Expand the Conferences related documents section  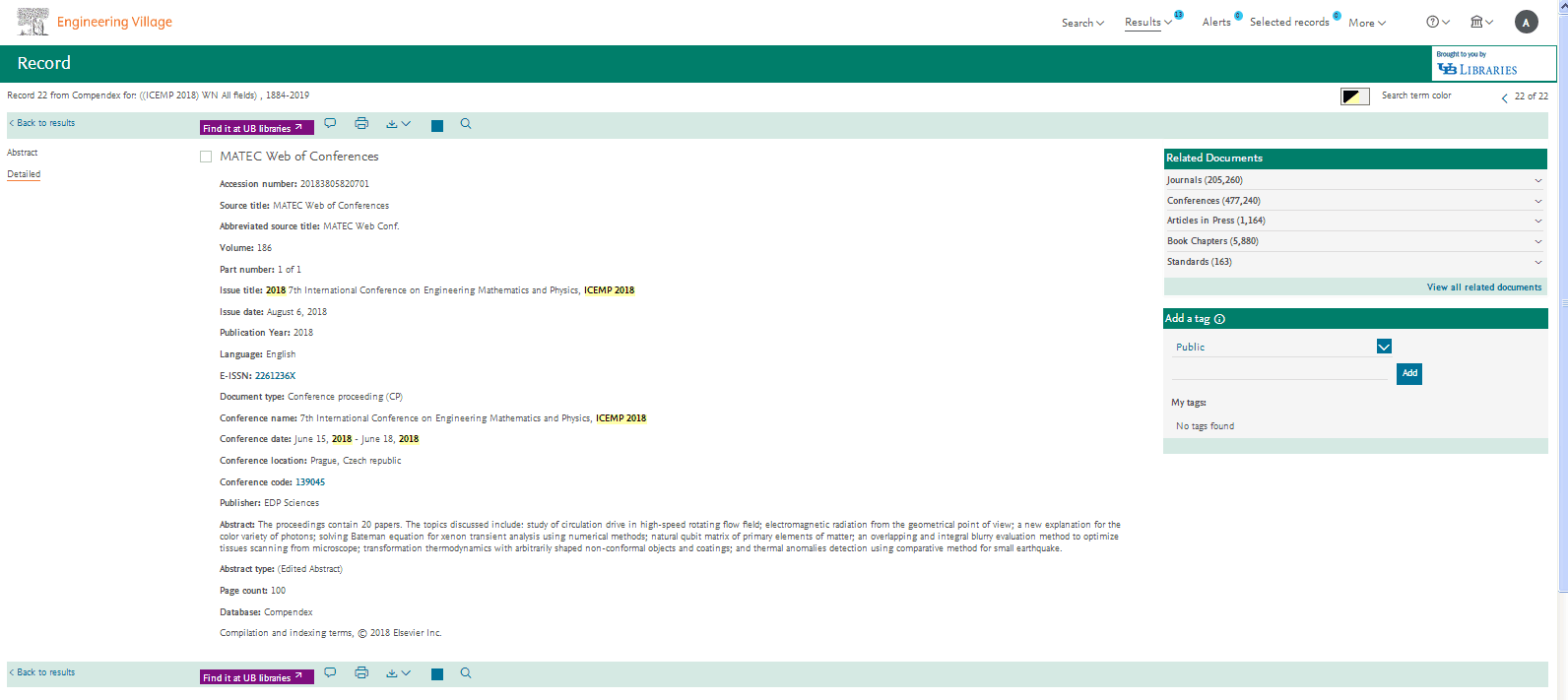1537,201
